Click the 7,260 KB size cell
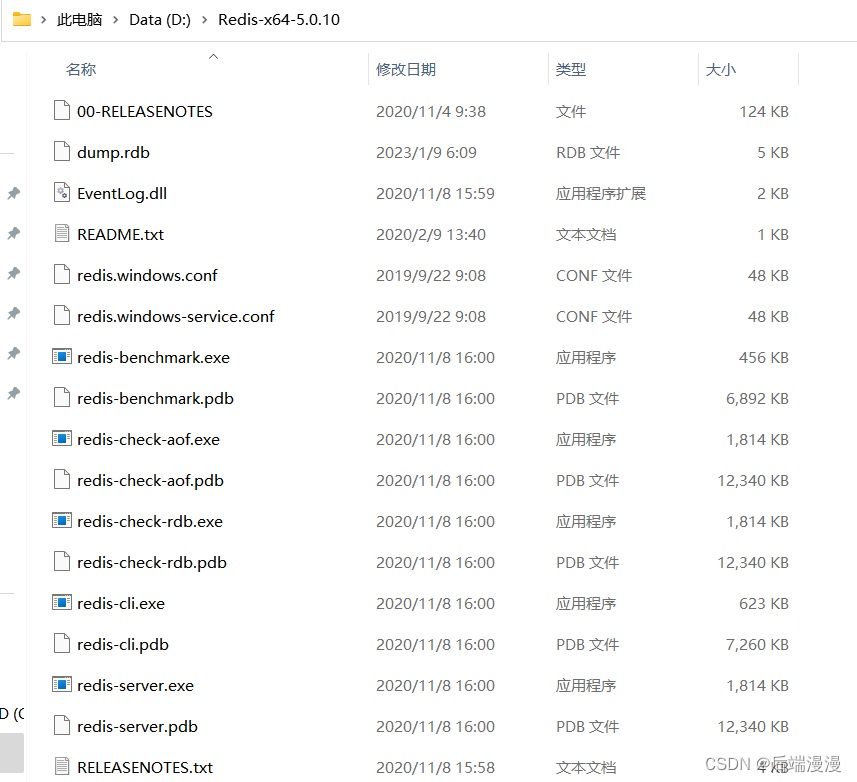The width and height of the screenshot is (857, 782). click(758, 644)
